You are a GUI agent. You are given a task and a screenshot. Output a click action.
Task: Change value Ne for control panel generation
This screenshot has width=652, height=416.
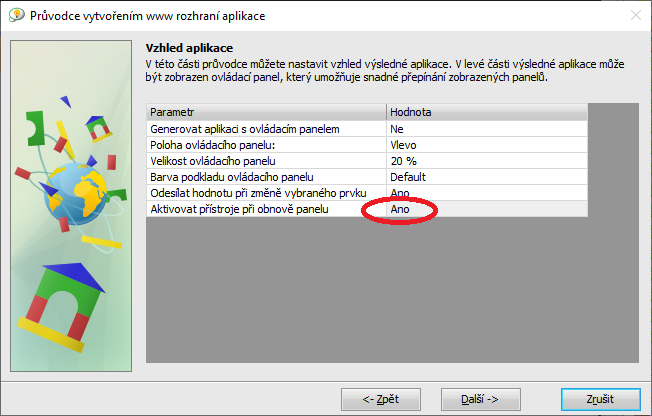(487, 129)
